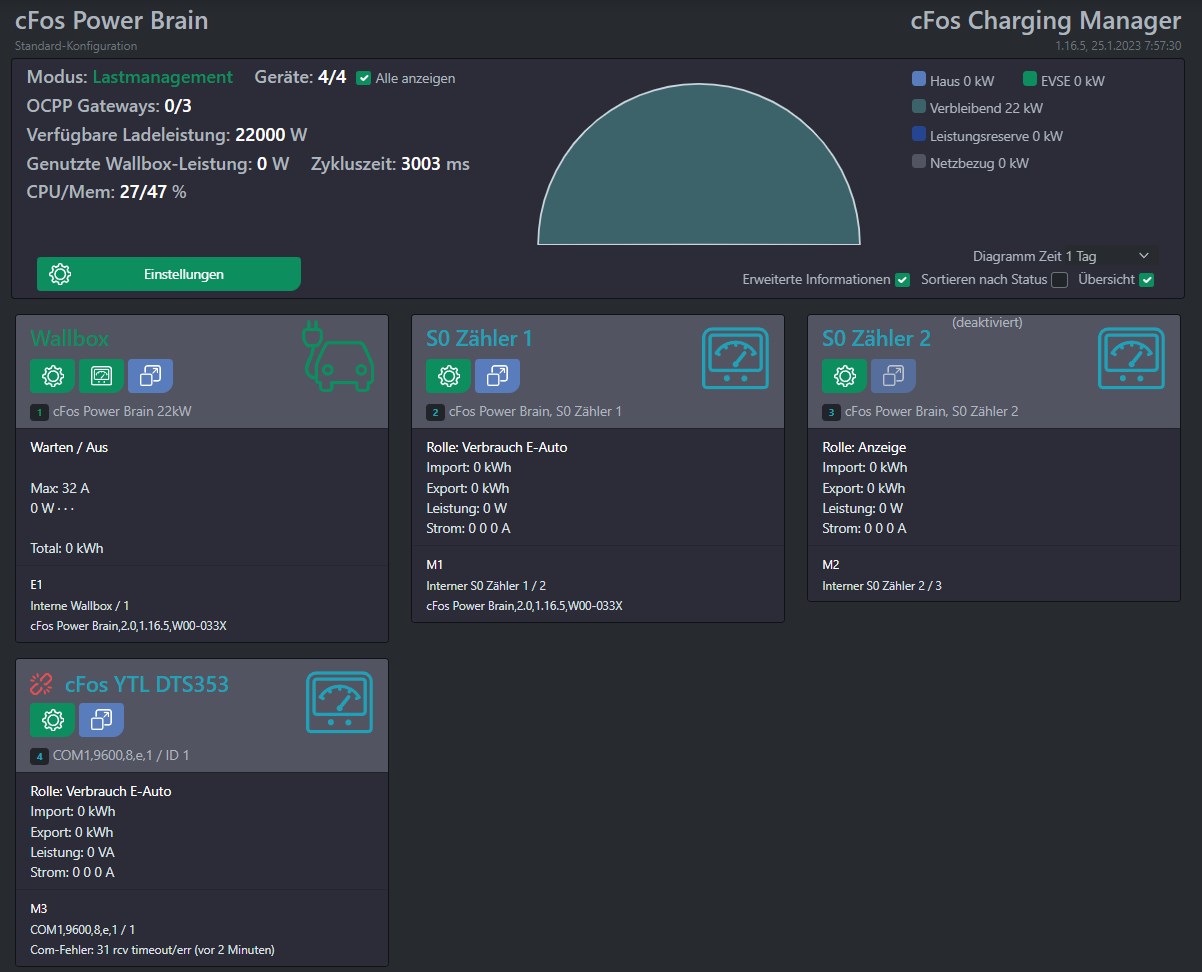The height and width of the screenshot is (972, 1202).
Task: Click the Standard-Konfiguration subtitle
Action: point(76,46)
